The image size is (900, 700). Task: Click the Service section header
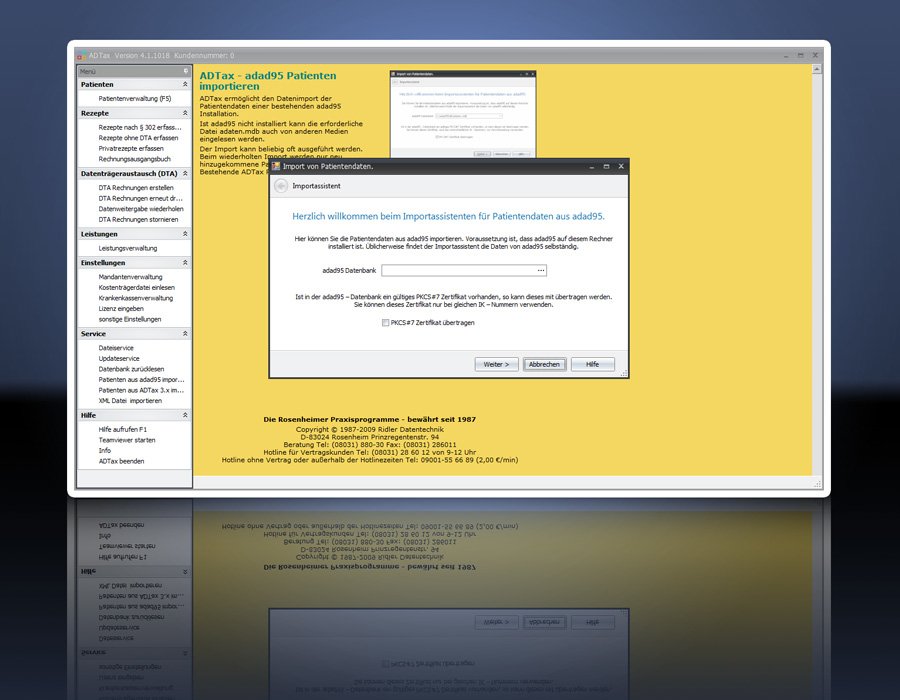click(134, 333)
